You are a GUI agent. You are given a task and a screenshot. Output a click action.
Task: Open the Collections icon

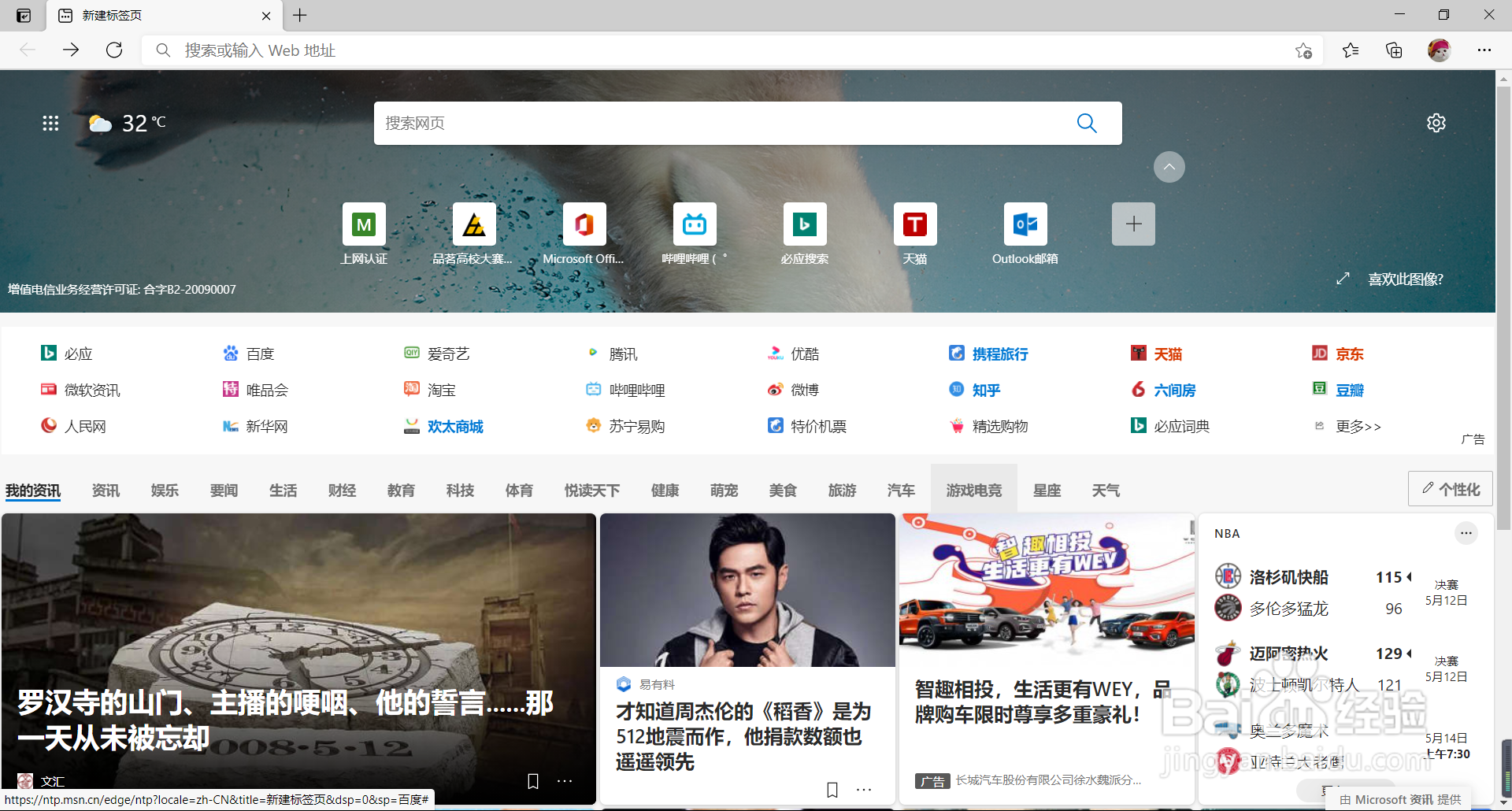1394,50
